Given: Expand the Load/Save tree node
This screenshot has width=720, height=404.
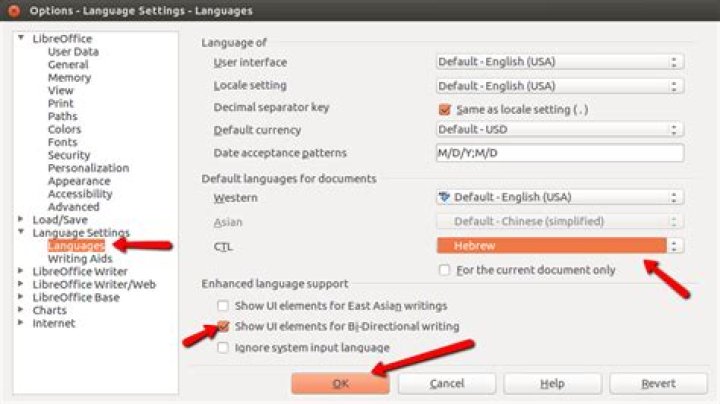Looking at the screenshot, I should coord(21,219).
